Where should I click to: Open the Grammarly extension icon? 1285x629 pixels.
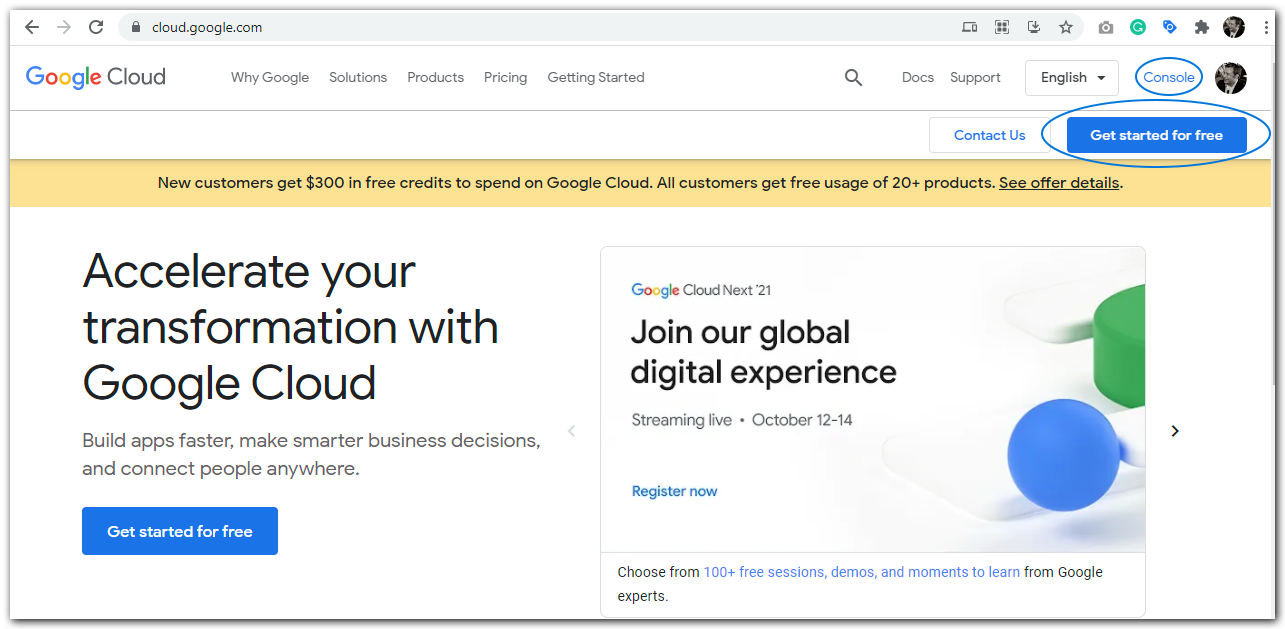pyautogui.click(x=1138, y=27)
